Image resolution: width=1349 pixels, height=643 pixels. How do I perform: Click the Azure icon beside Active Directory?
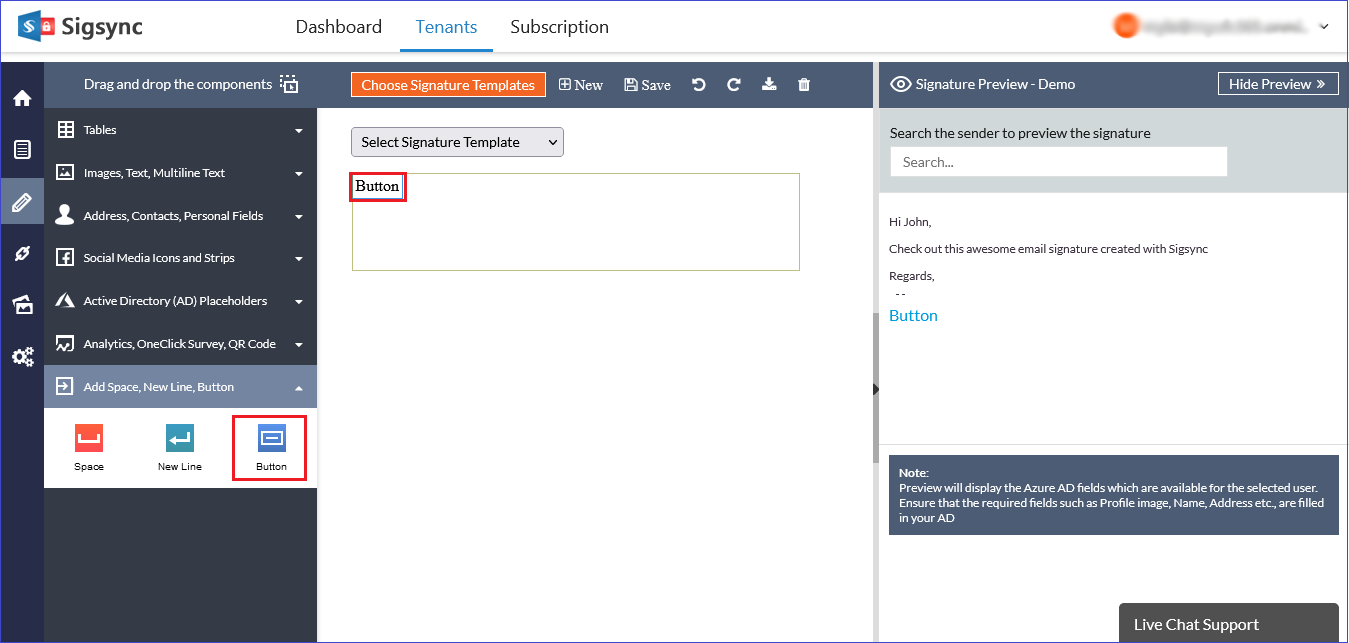point(65,301)
